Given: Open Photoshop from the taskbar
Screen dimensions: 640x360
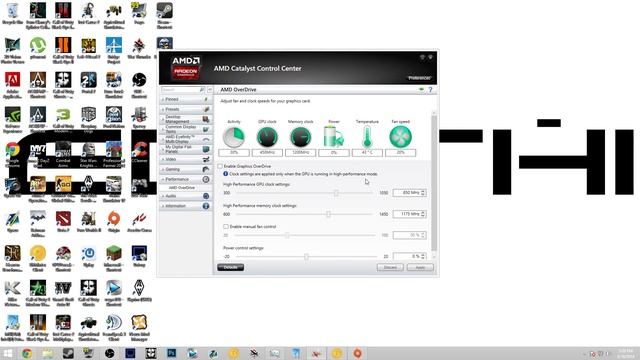Looking at the screenshot, I should point(171,353).
